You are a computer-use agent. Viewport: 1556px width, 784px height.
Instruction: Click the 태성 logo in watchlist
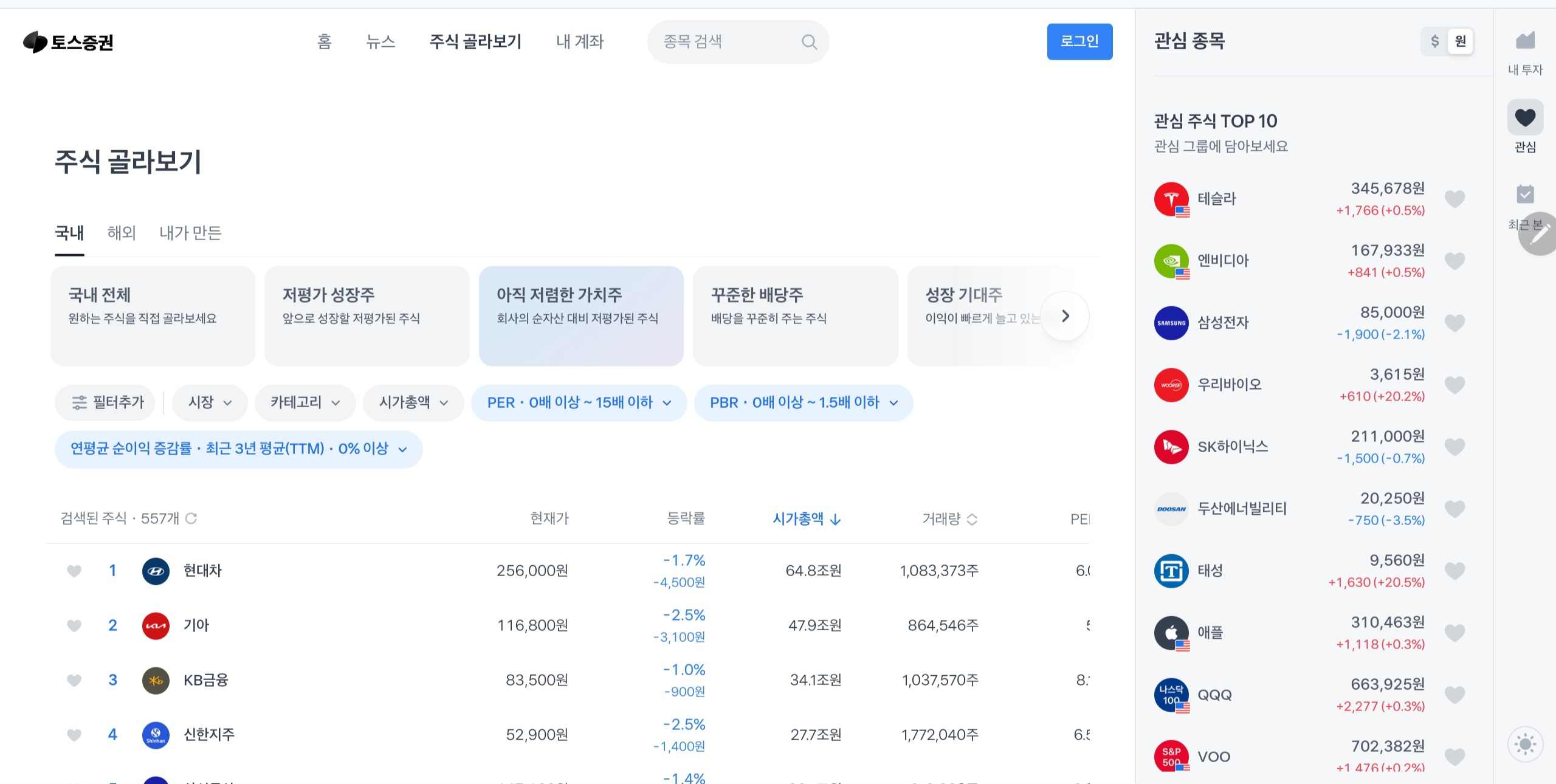click(1171, 571)
